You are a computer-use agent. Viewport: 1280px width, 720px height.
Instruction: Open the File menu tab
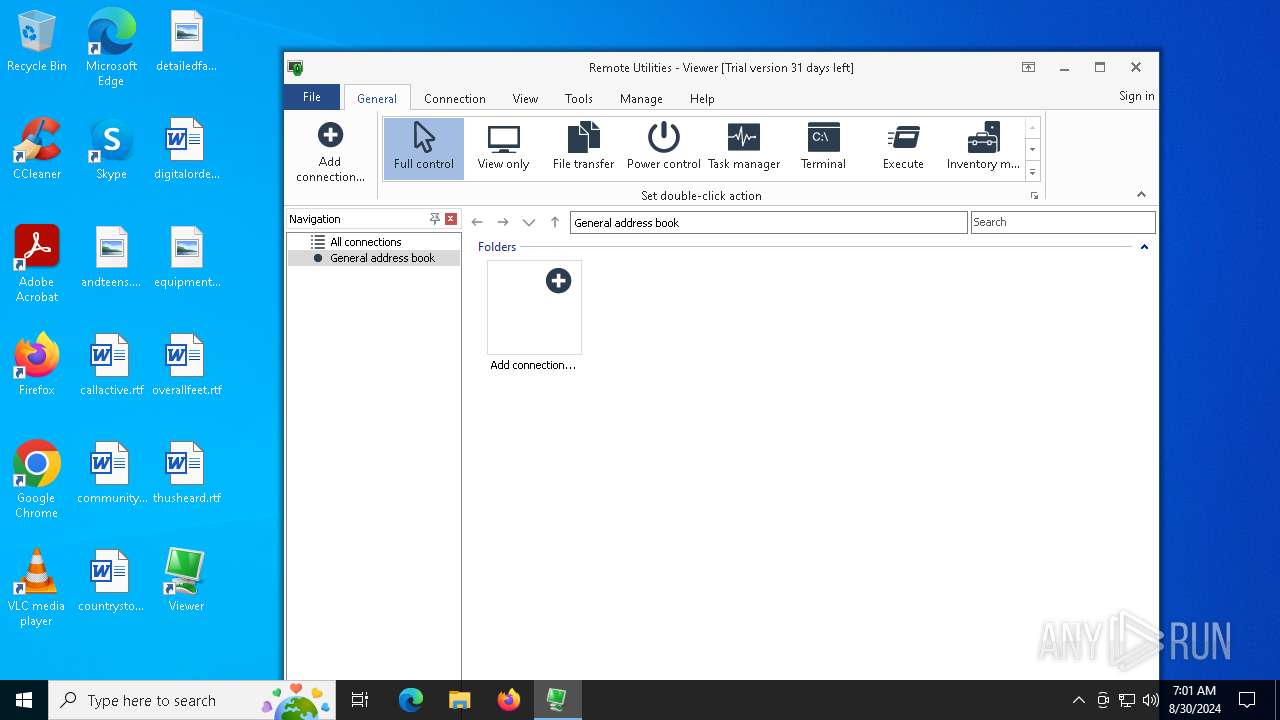(312, 97)
